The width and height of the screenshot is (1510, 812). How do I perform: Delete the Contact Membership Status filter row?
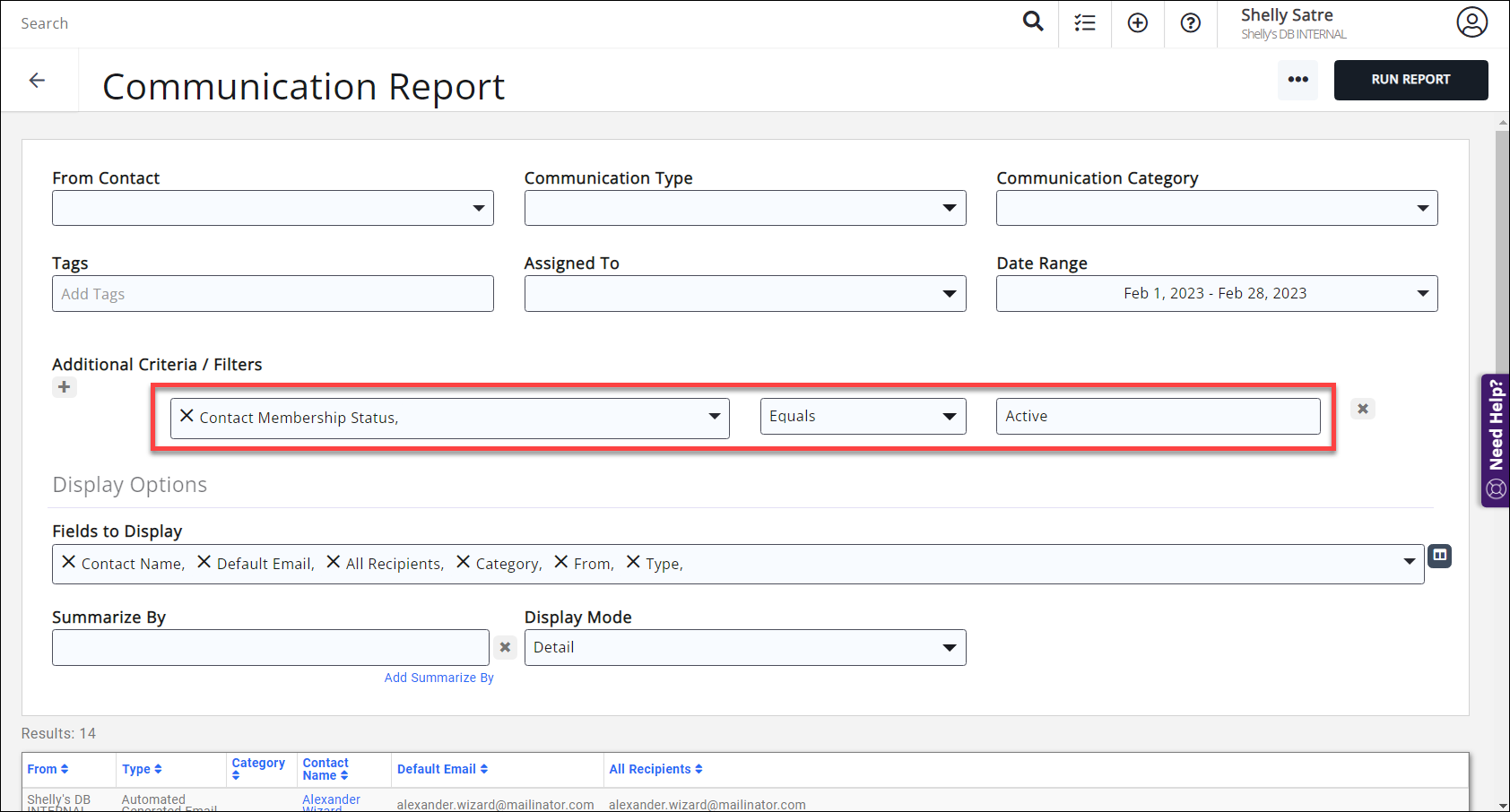click(x=1362, y=409)
